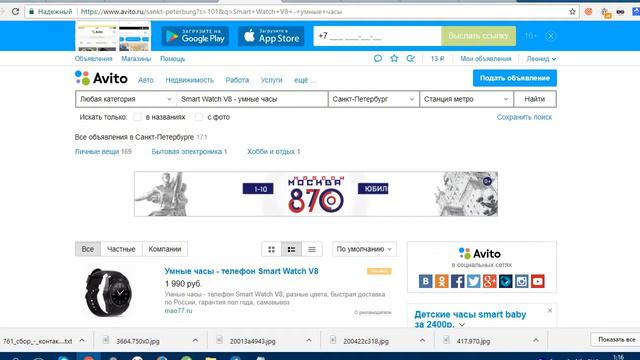The image size is (640, 360).
Task: Select the Компании listings tab
Action: [165, 249]
